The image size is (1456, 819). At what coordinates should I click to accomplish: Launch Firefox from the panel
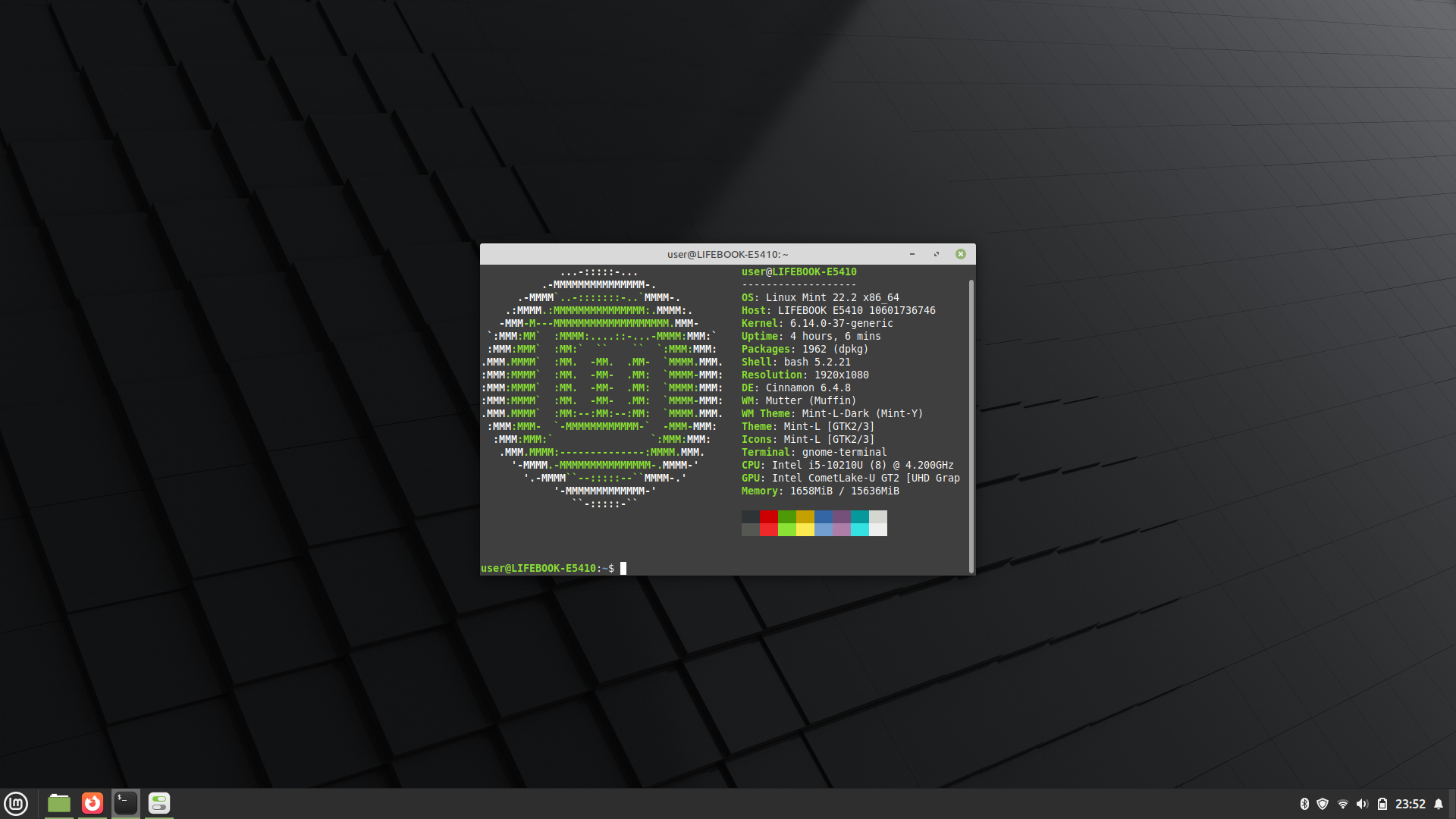tap(93, 803)
